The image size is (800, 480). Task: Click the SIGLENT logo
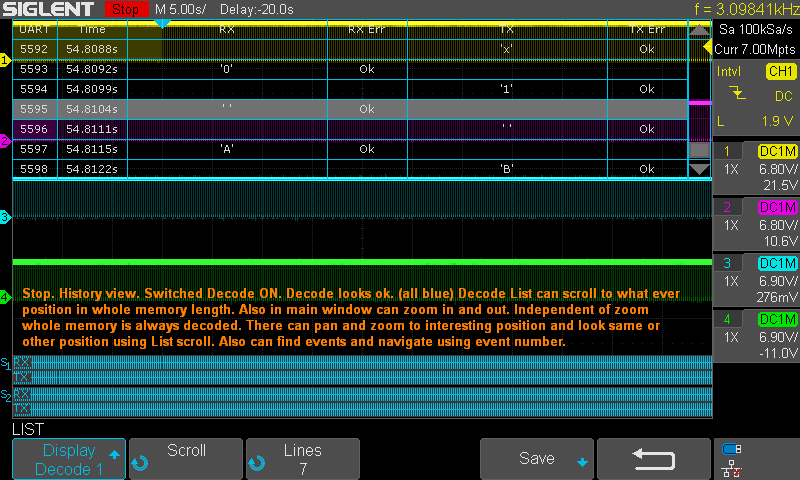[48, 9]
